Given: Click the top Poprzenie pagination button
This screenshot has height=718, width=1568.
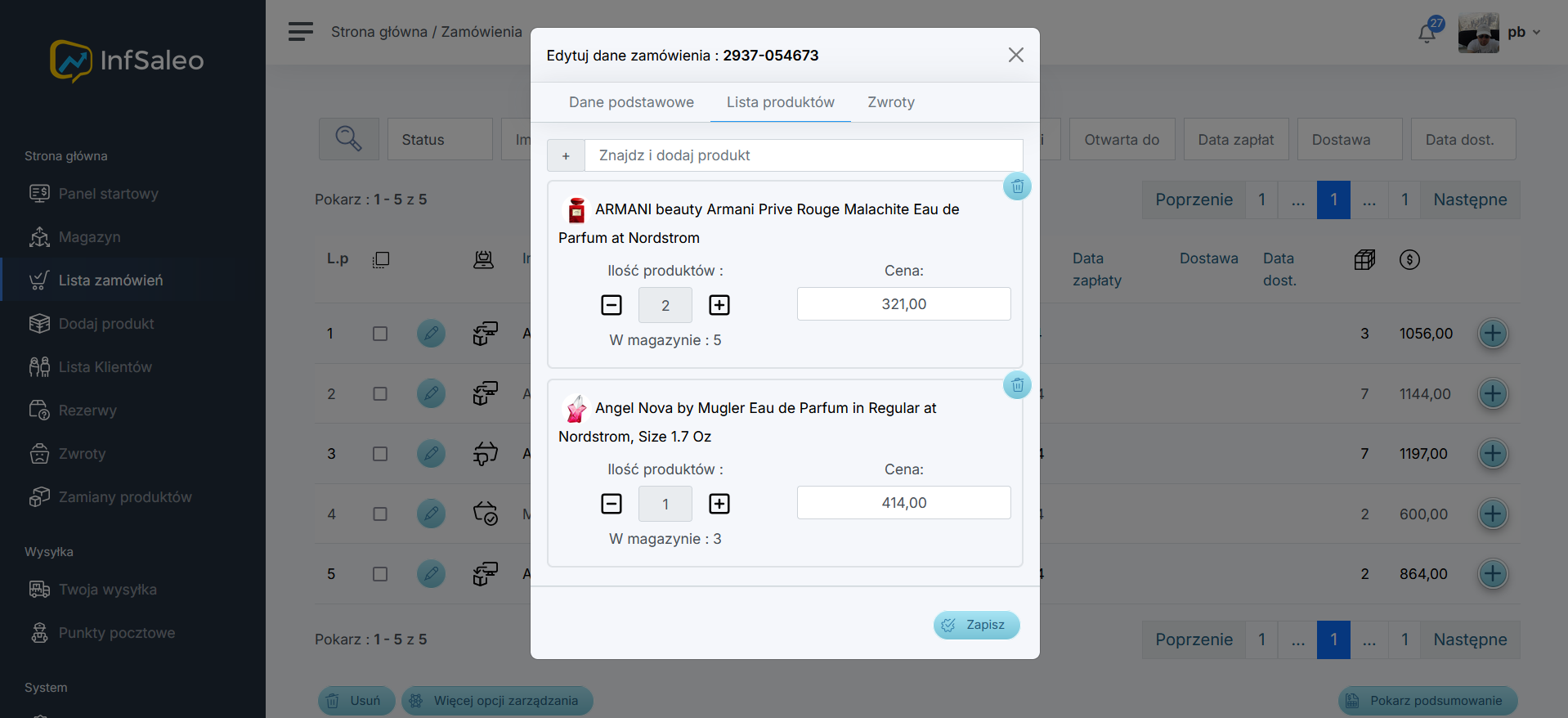Looking at the screenshot, I should click(x=1194, y=200).
